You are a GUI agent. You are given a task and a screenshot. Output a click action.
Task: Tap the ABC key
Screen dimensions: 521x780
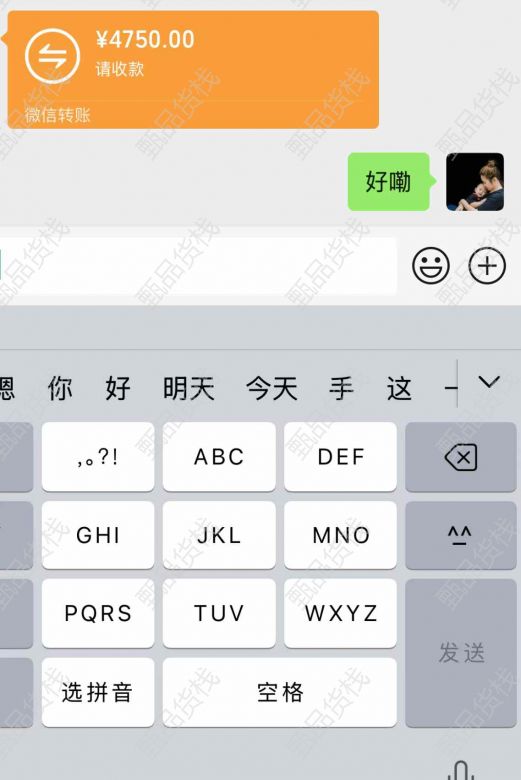[219, 457]
